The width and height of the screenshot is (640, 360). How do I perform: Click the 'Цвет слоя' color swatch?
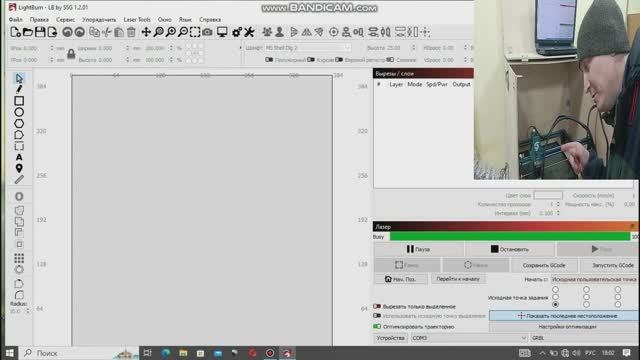pyautogui.click(x=548, y=196)
